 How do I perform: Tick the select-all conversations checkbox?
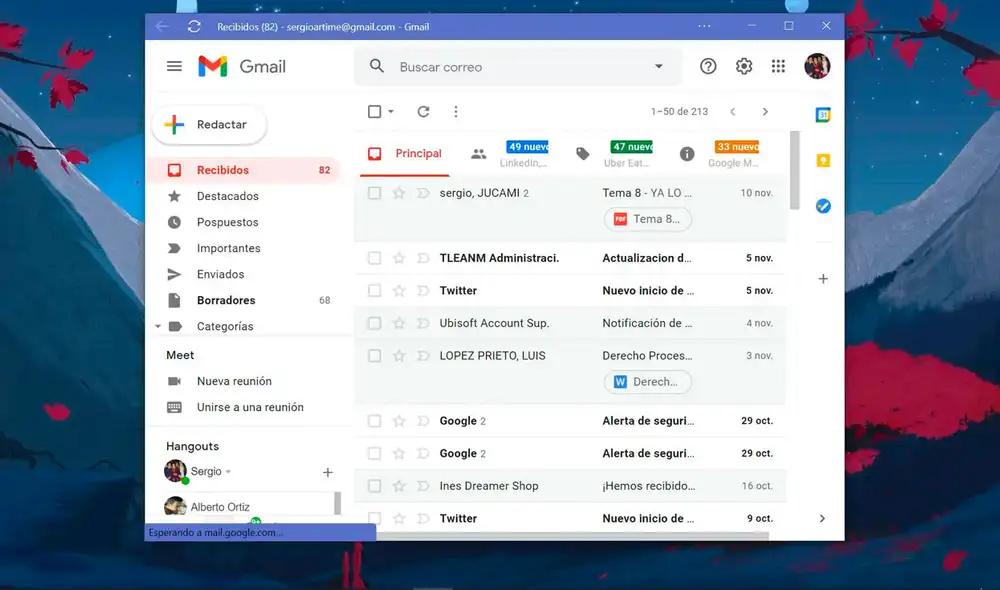pyautogui.click(x=374, y=112)
